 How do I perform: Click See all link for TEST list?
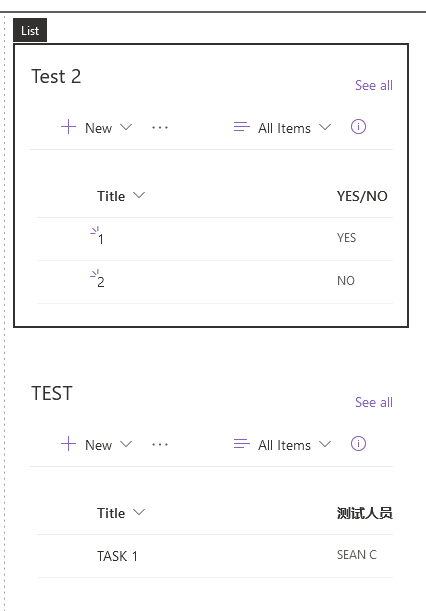(374, 402)
